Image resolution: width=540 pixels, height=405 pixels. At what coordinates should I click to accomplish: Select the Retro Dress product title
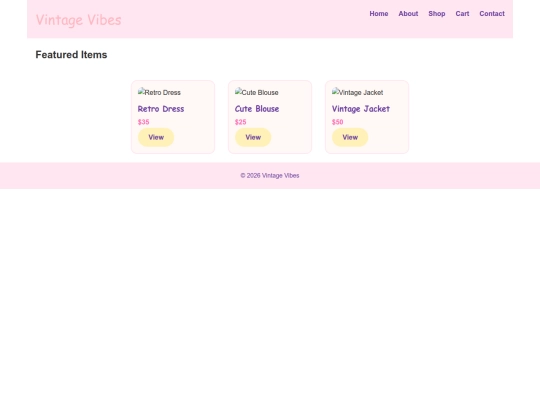coord(161,109)
